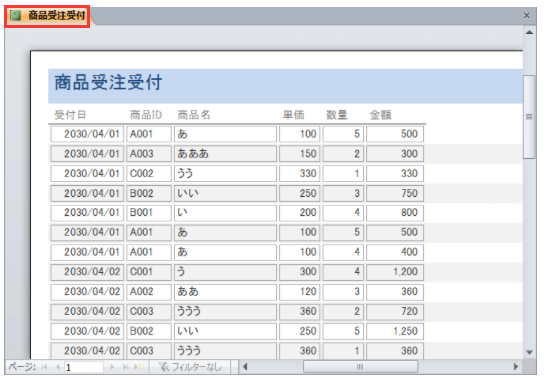The image size is (556, 378).
Task: Click the horizontal scrollbar right arrow
Action: tap(516, 367)
